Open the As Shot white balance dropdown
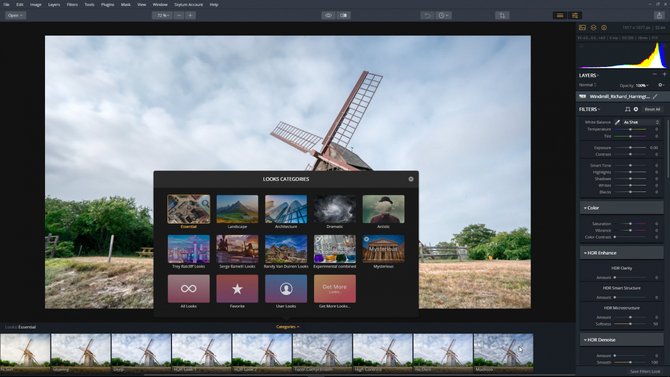This screenshot has width=670, height=377. (x=641, y=122)
